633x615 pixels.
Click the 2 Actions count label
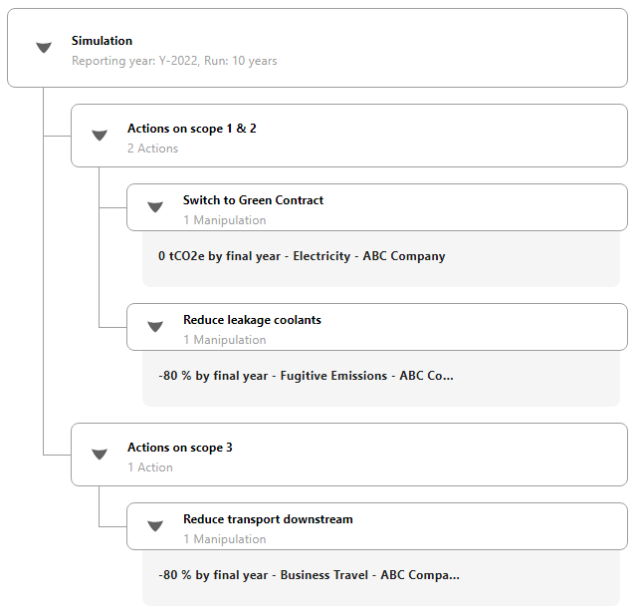pos(153,148)
